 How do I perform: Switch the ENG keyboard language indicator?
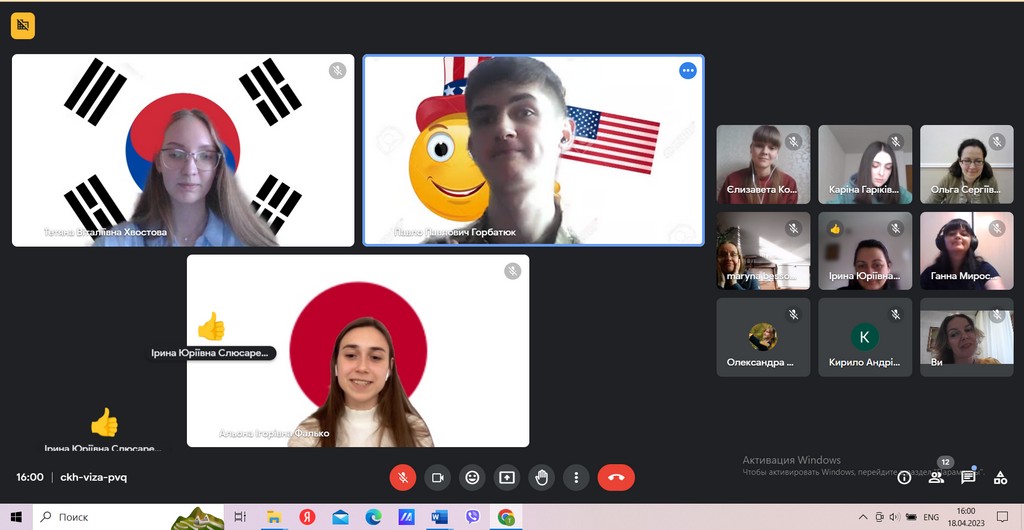[x=931, y=517]
